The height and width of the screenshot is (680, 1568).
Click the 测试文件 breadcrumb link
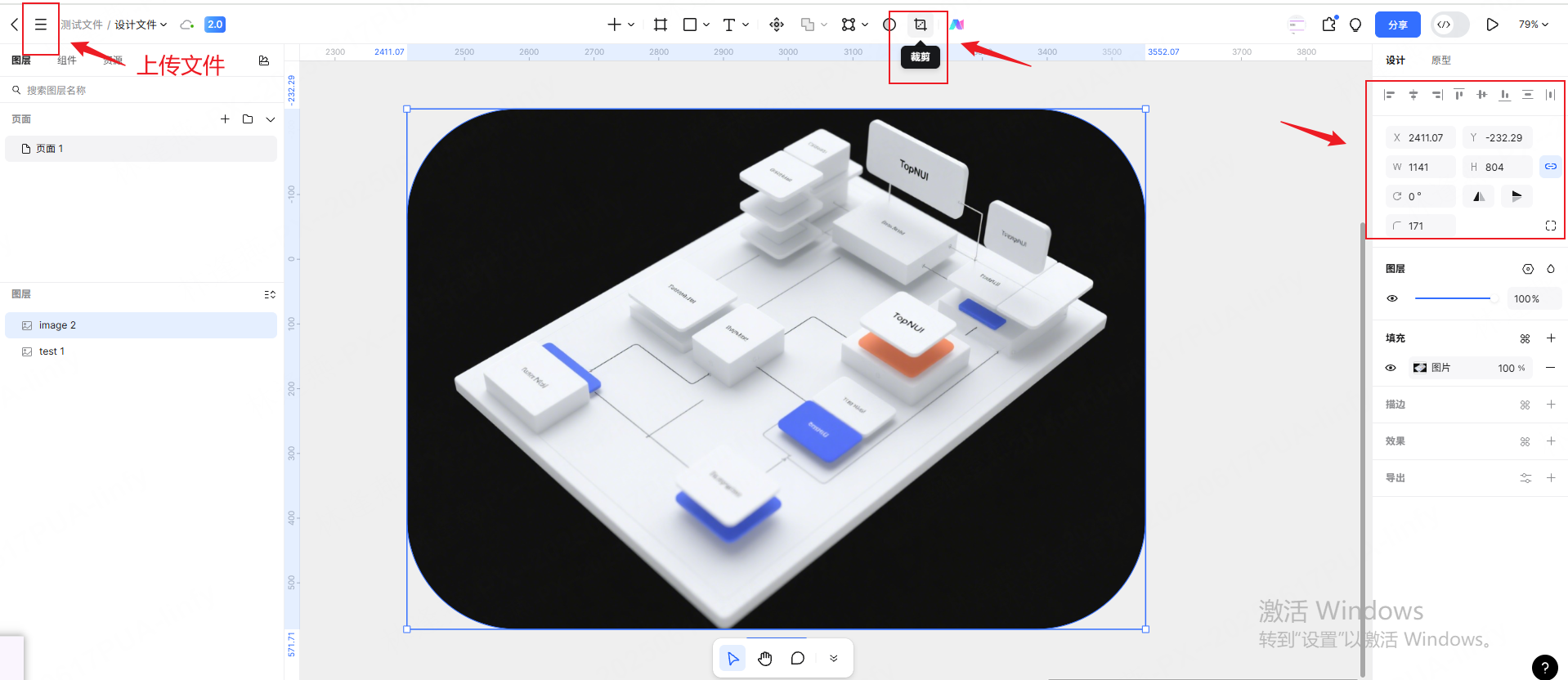(x=82, y=25)
